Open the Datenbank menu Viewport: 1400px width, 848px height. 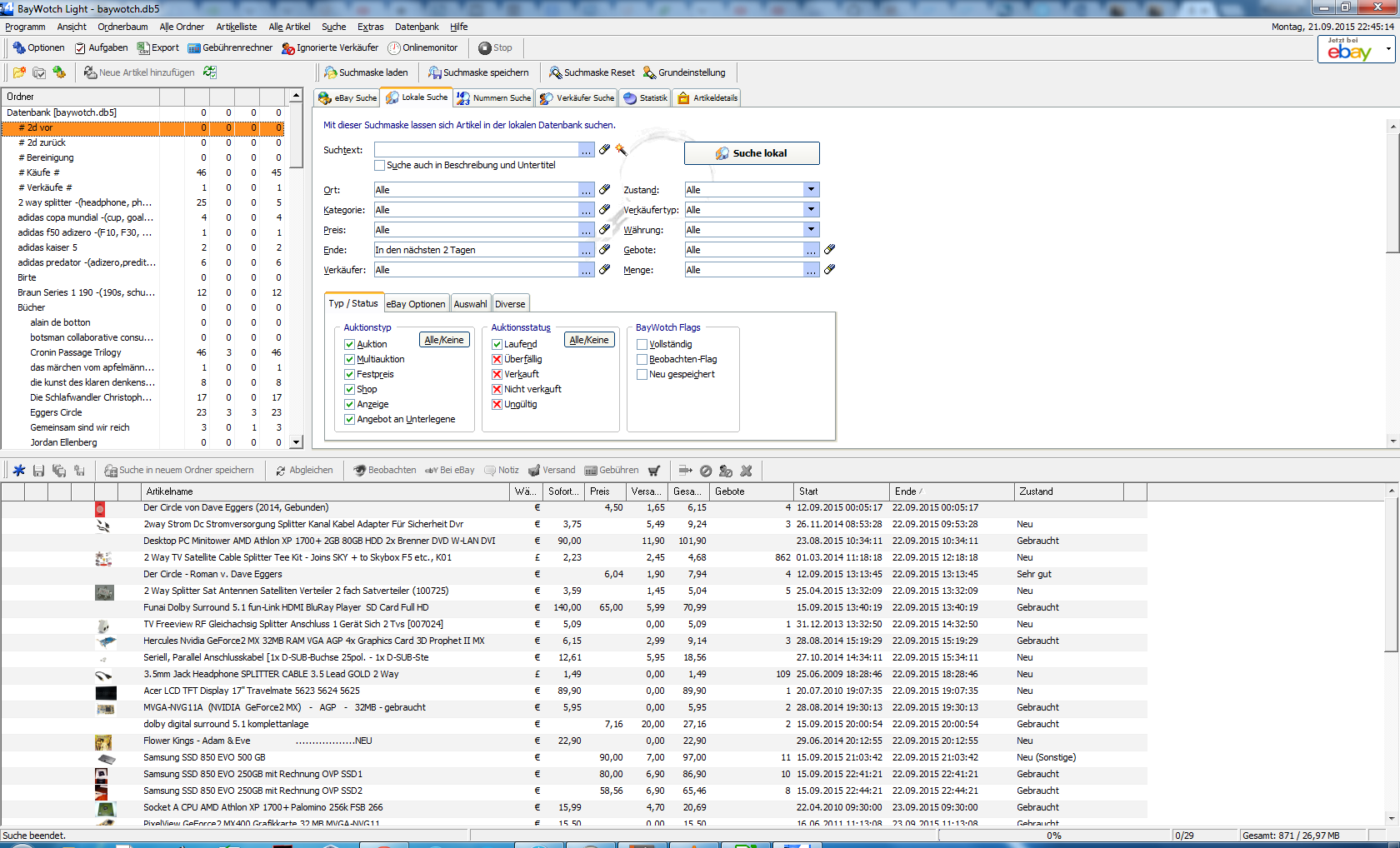pyautogui.click(x=417, y=27)
